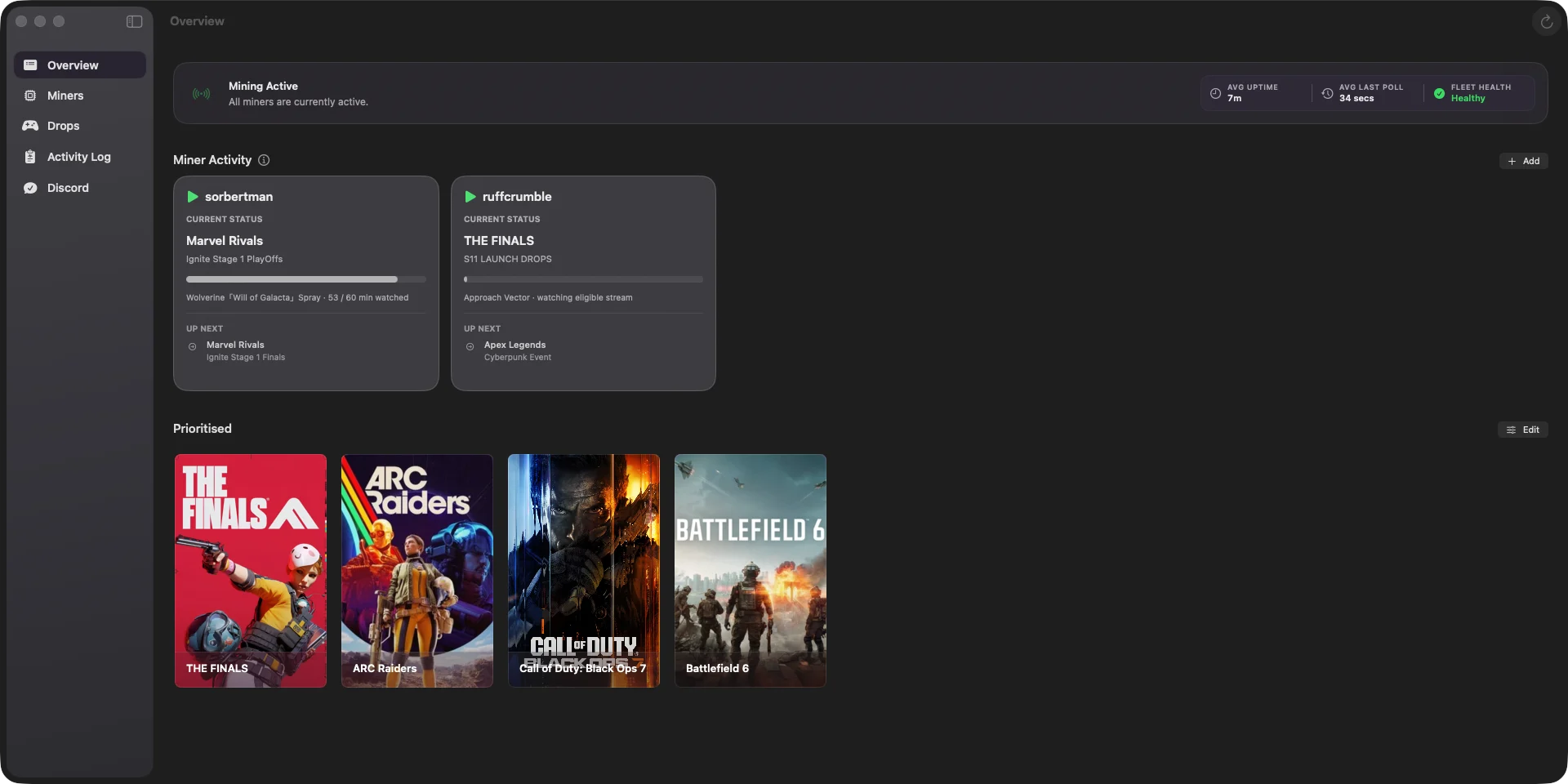The width and height of the screenshot is (1568, 784).
Task: Click the Edit button for Prioritised games
Action: (1522, 430)
